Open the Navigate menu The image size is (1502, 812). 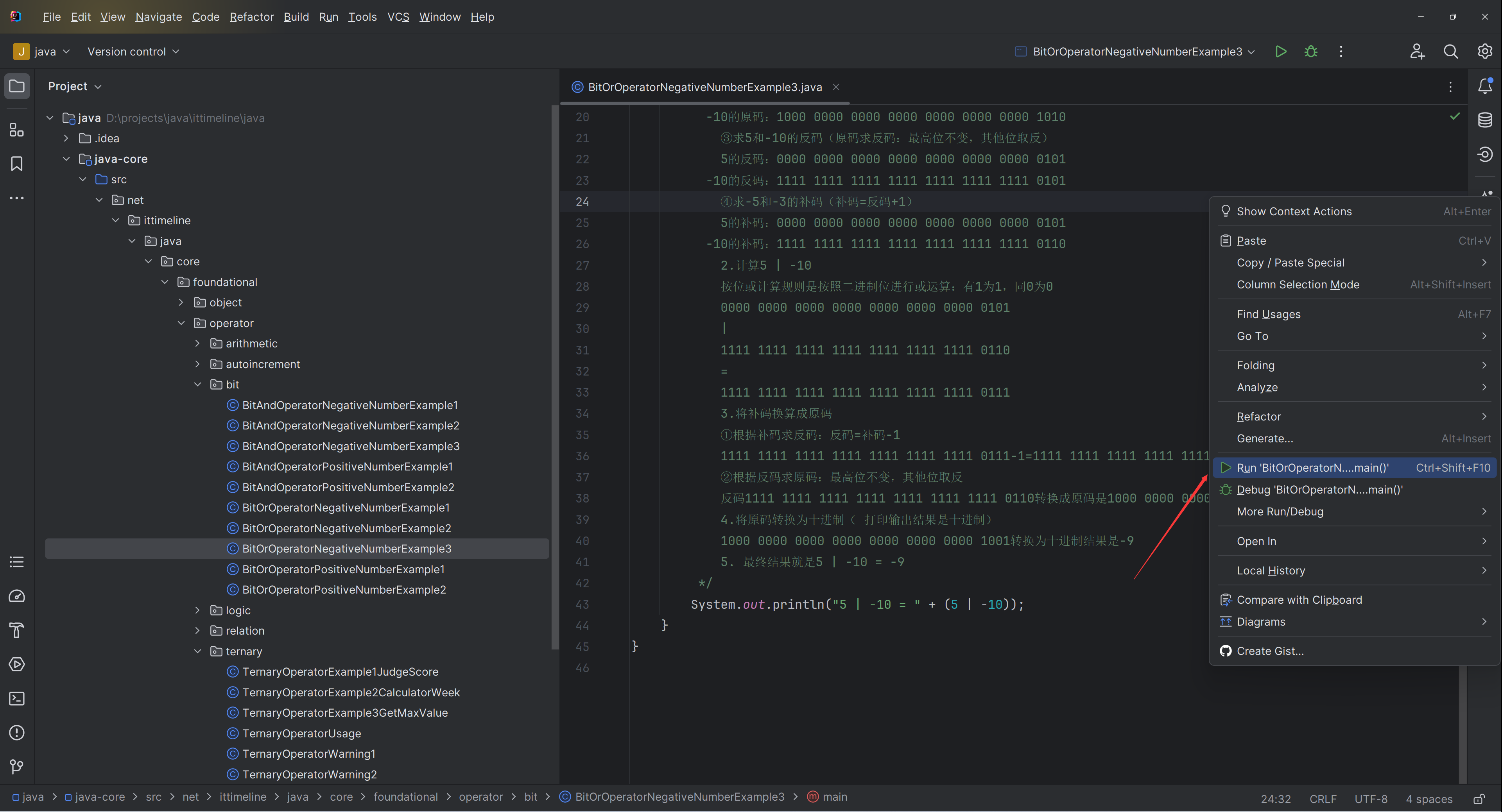(159, 17)
